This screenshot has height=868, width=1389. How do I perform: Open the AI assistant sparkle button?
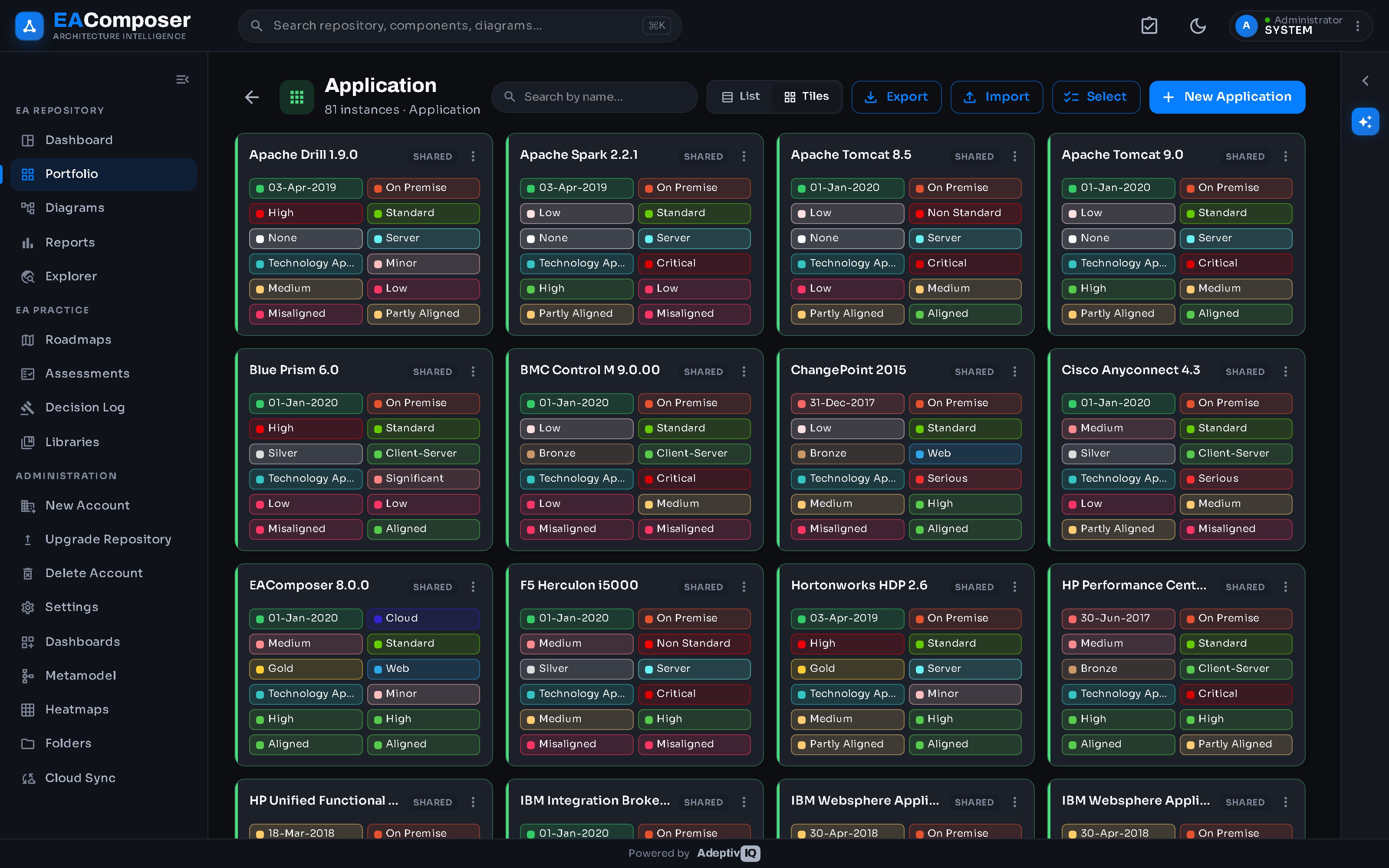[1366, 122]
